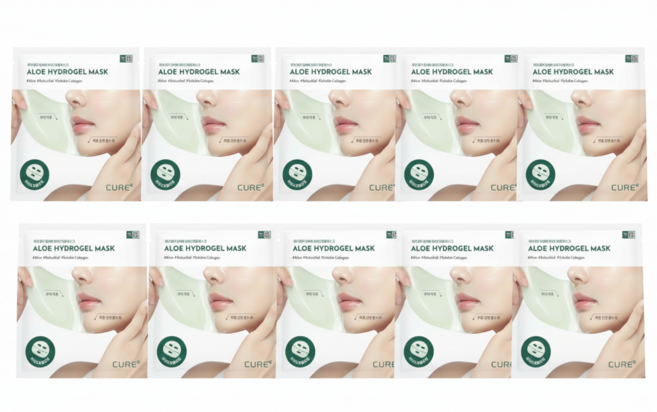Click QR code on top-row first package
657x412 pixels.
pos(126,58)
